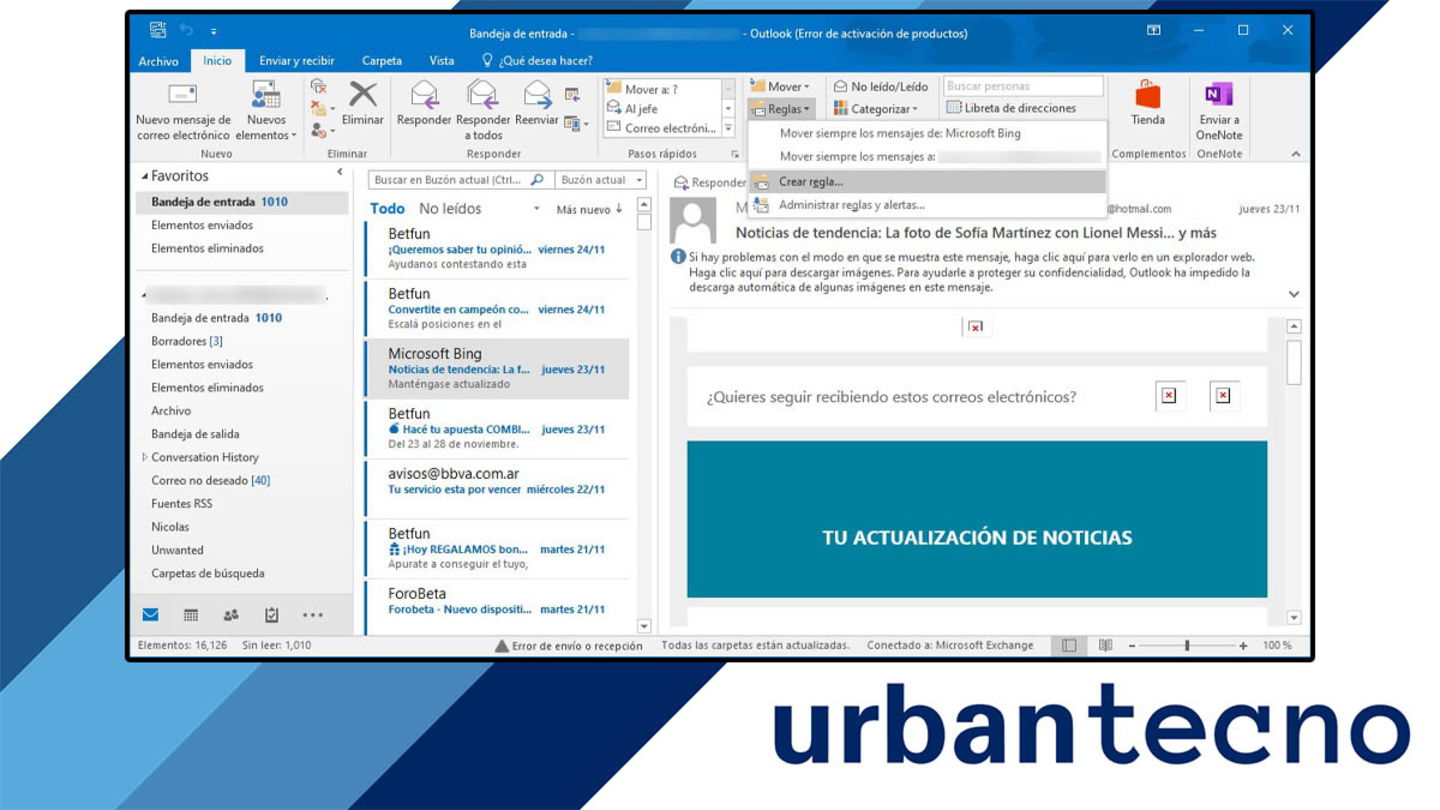This screenshot has width=1440, height=810.
Task: Open the Nicolas folder
Action: pos(170,526)
